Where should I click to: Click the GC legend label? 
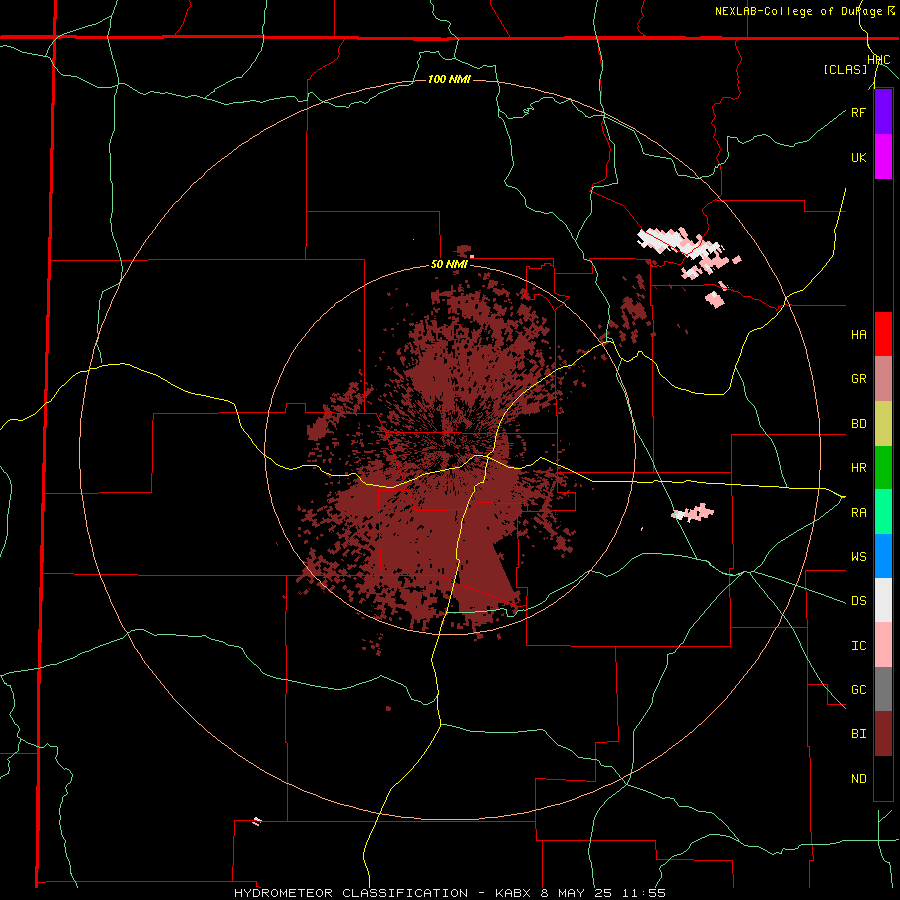coord(858,690)
